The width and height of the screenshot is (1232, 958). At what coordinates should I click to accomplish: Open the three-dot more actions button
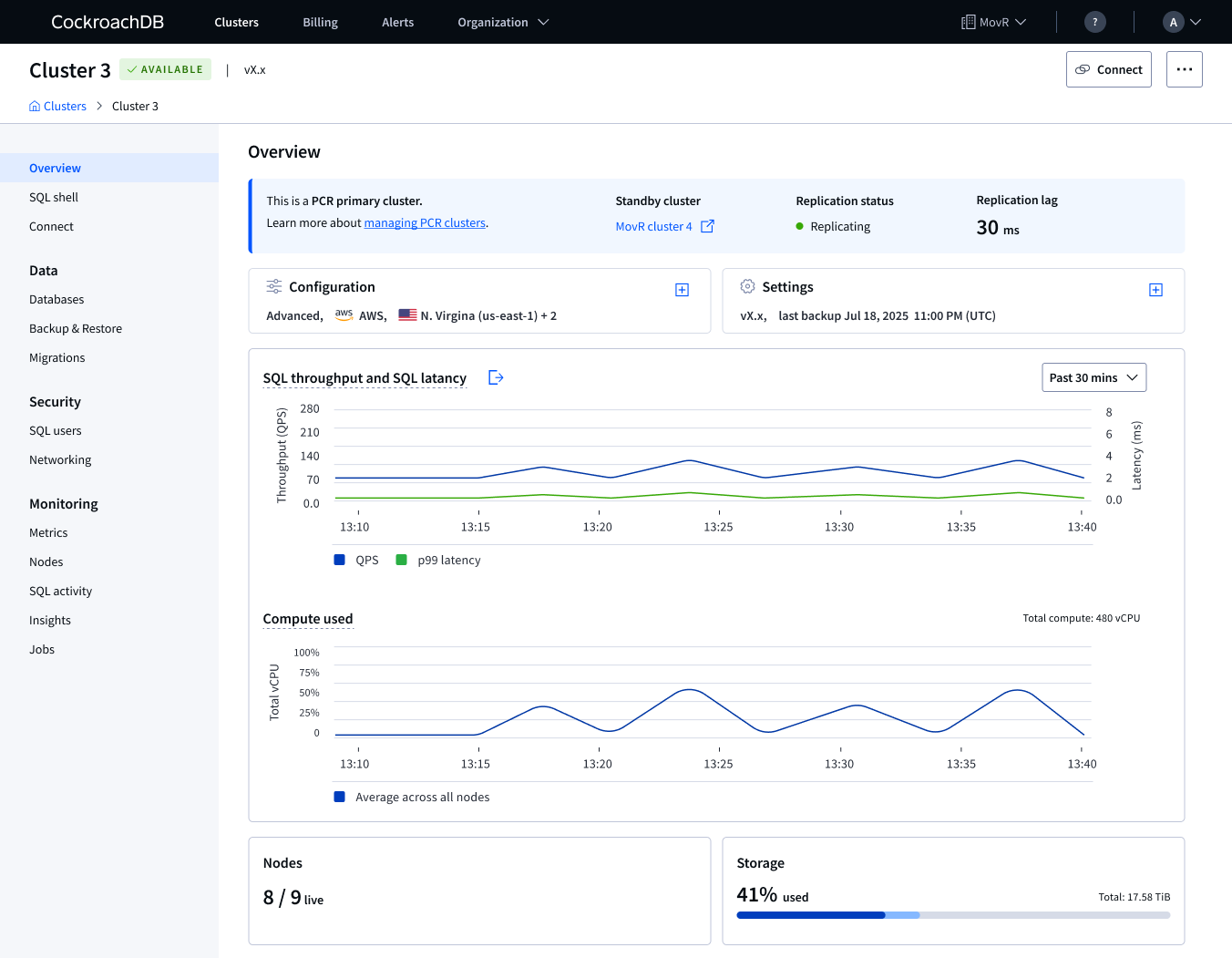[1185, 69]
